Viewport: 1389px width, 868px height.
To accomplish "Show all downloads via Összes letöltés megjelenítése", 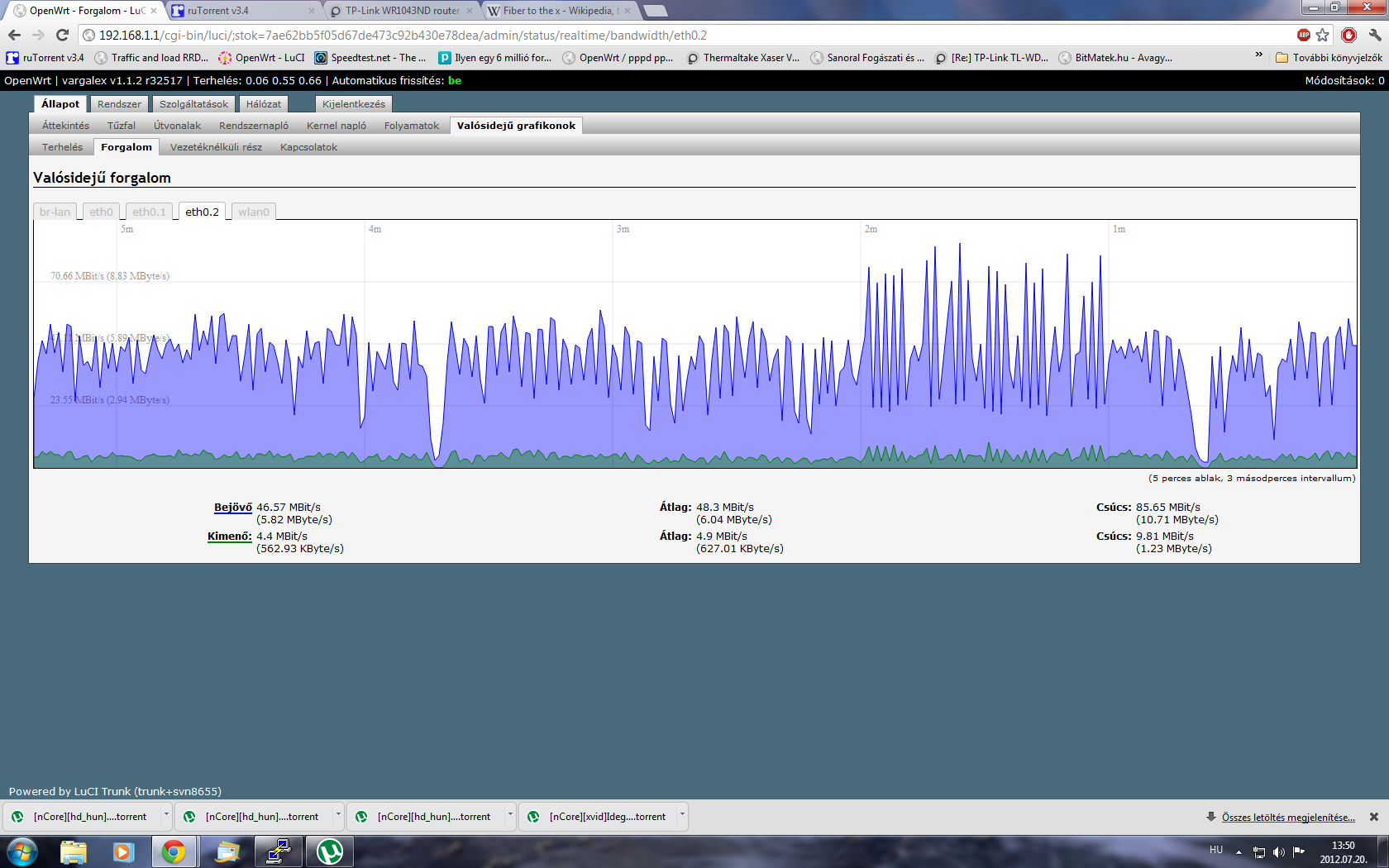I will point(1288,817).
